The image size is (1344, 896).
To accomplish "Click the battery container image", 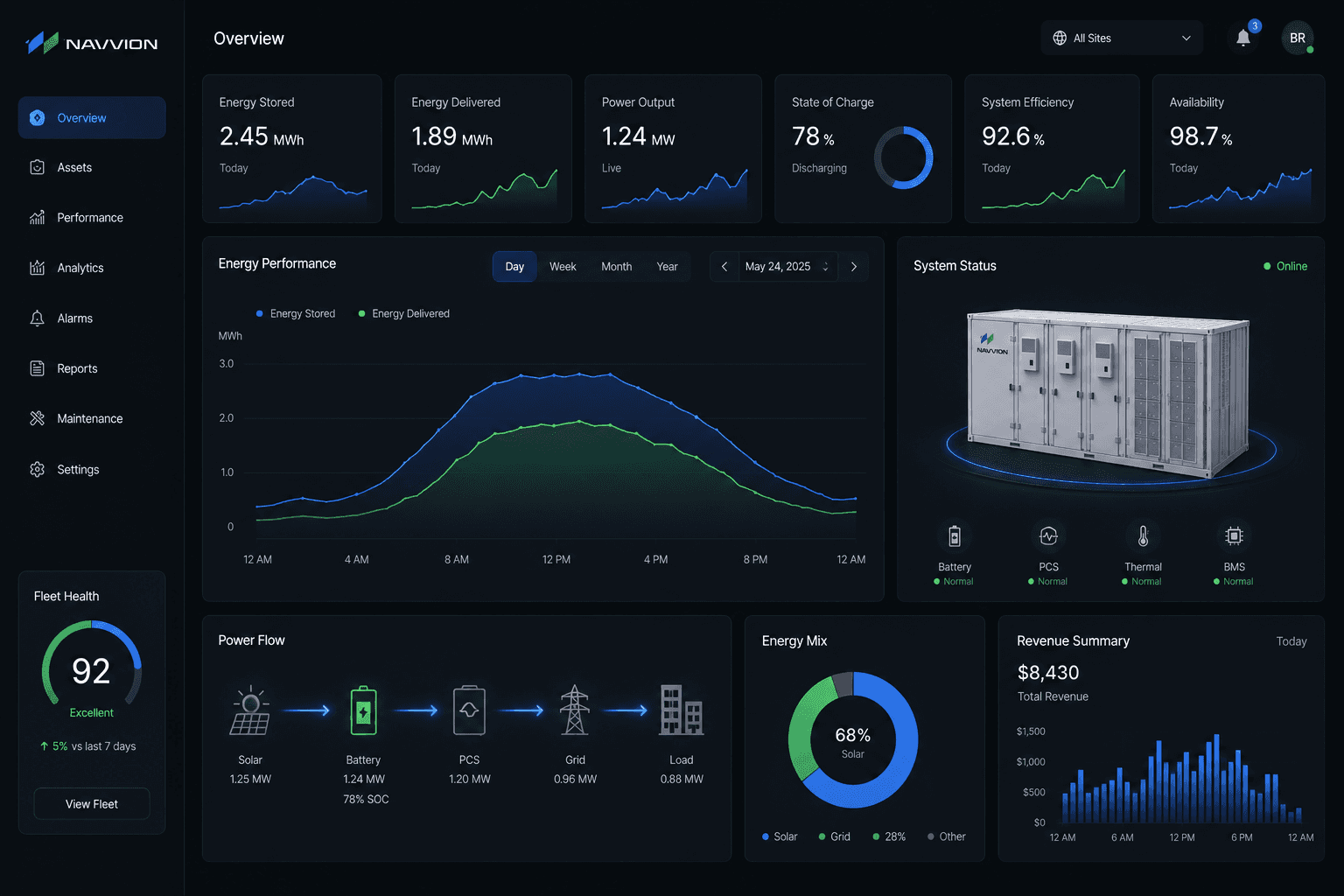I will point(1107,394).
